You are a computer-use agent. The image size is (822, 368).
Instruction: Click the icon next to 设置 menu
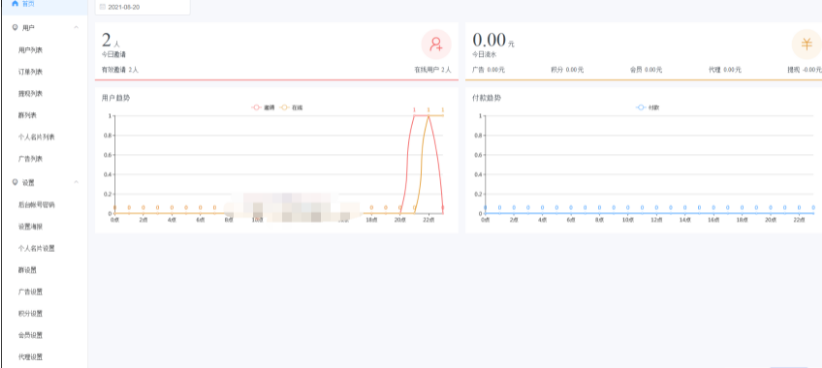point(15,182)
